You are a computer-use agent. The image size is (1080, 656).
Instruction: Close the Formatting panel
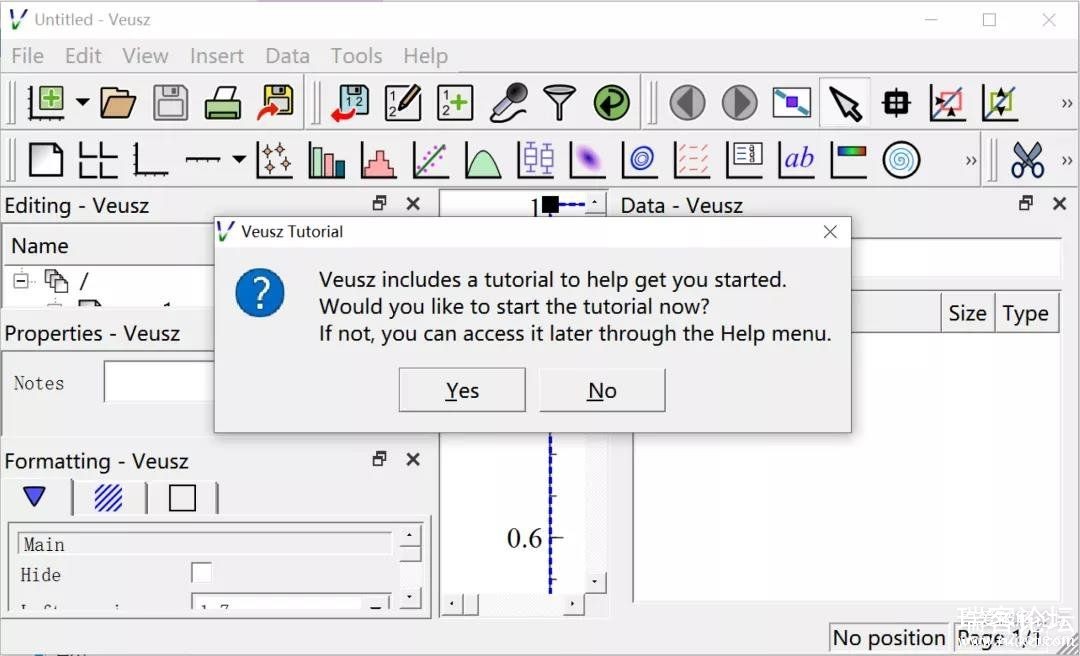(413, 459)
